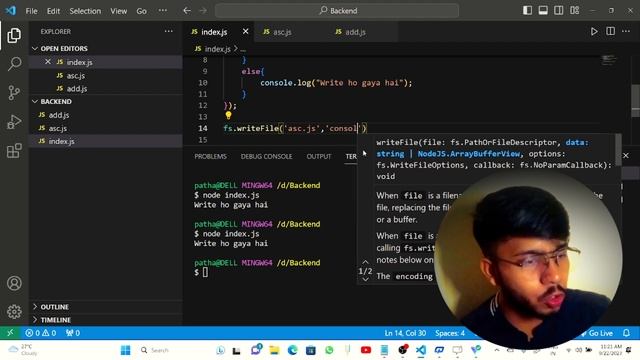The width and height of the screenshot is (640, 360).
Task: Toggle the Secondary Side Bar layout
Action: (559, 11)
